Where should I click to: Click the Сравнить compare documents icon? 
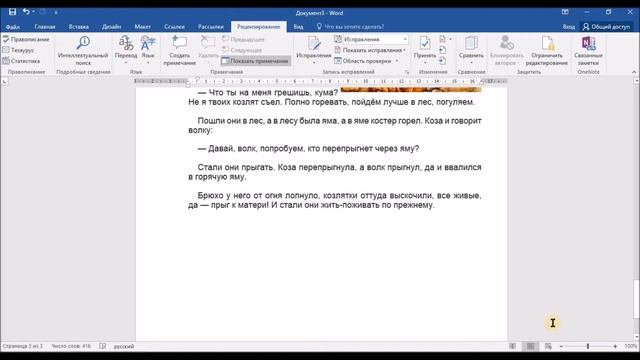coord(471,42)
